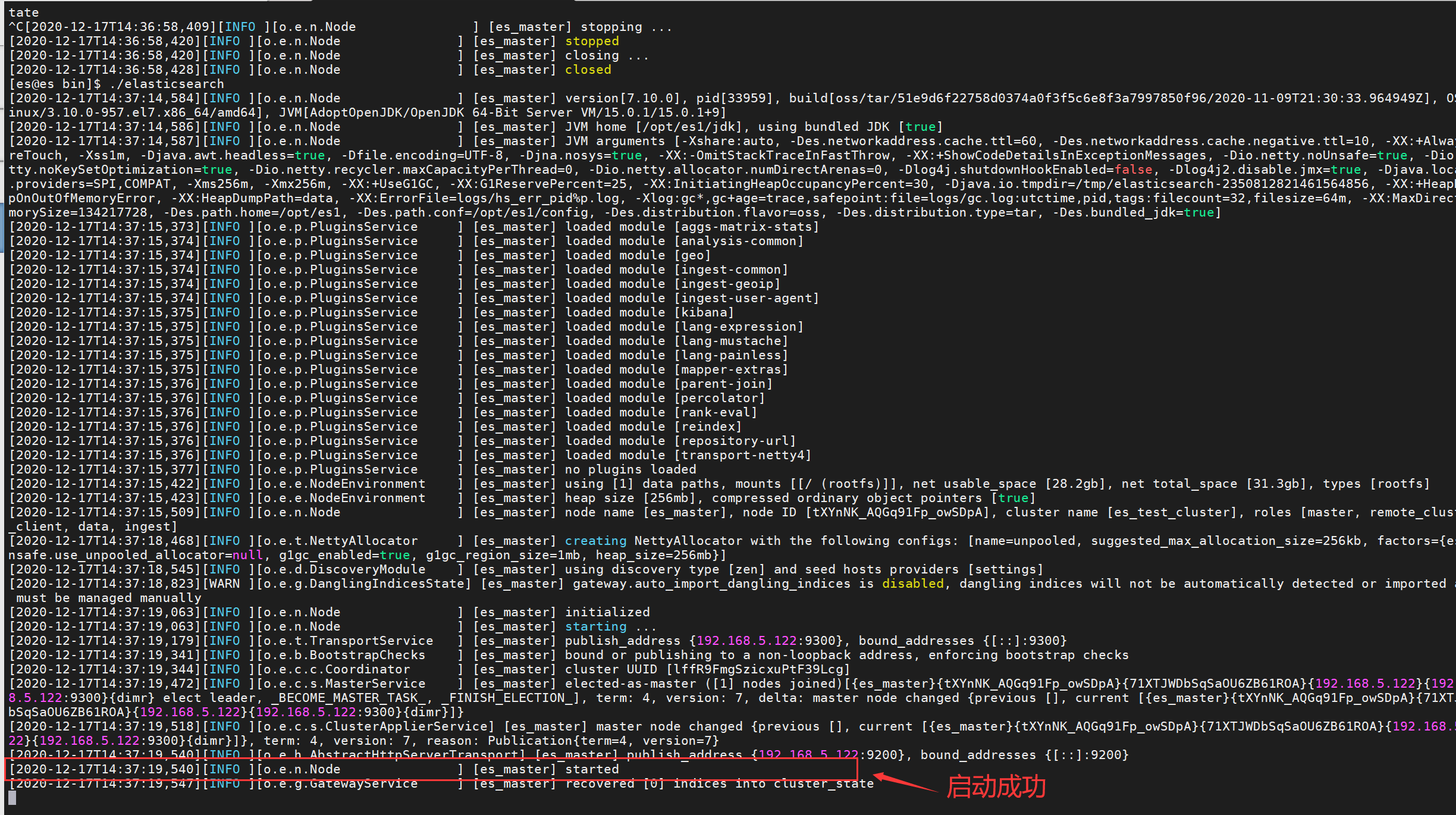1456x815 pixels.
Task: Click '-Des.path.home=/opt/es1' argument text
Action: pyautogui.click(x=252, y=212)
